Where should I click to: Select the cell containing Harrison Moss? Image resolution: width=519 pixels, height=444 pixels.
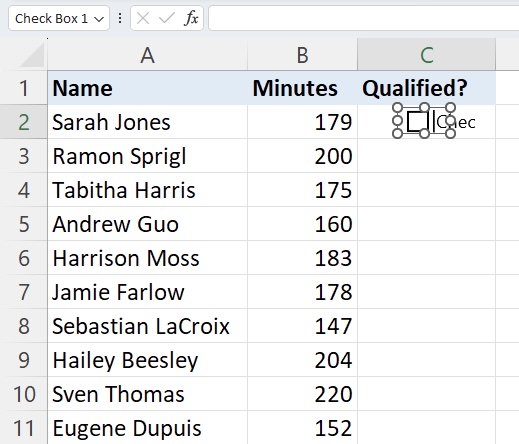tap(148, 258)
